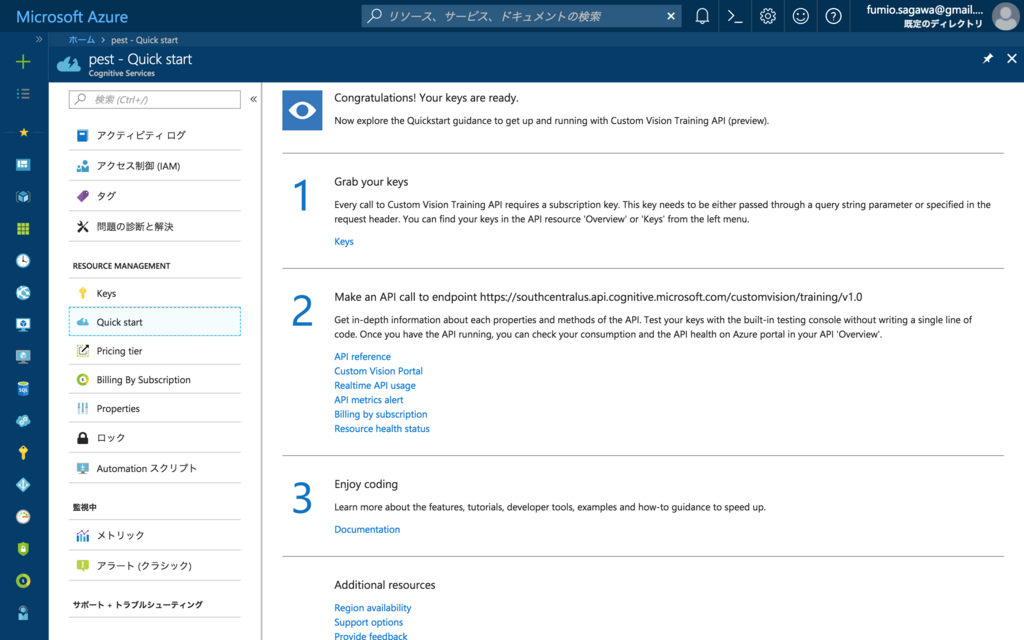Focus the resource menu 検索 (Ctrl+/) box
Screen dimensions: 1024x640
[155, 99]
